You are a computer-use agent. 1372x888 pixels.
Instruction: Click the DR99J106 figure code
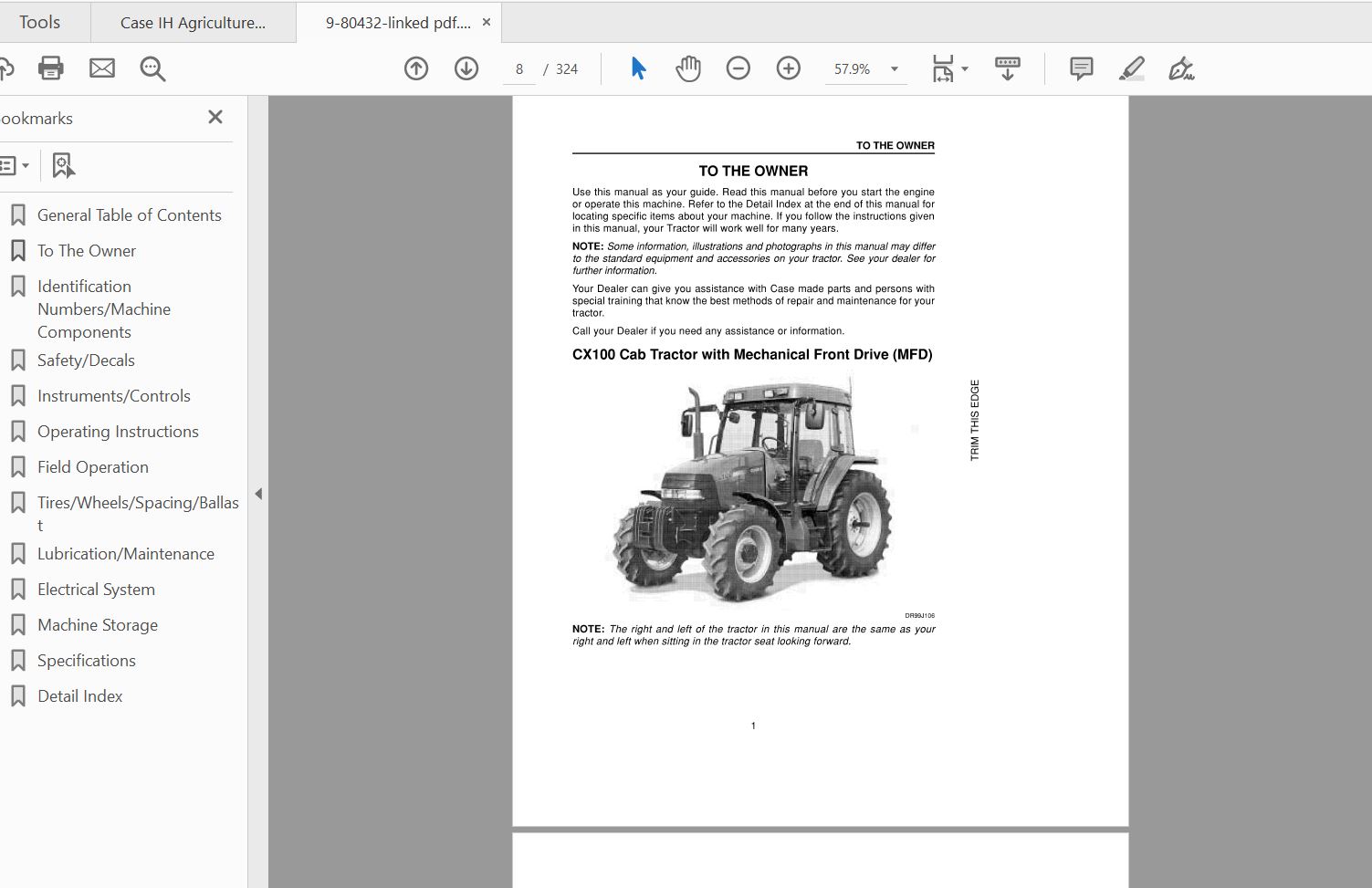coord(920,616)
